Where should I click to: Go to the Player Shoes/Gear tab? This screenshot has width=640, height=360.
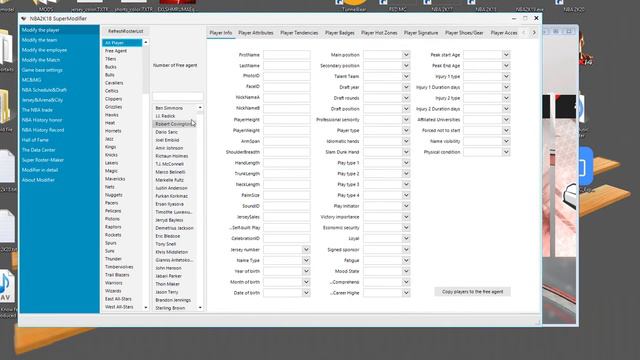click(x=464, y=33)
